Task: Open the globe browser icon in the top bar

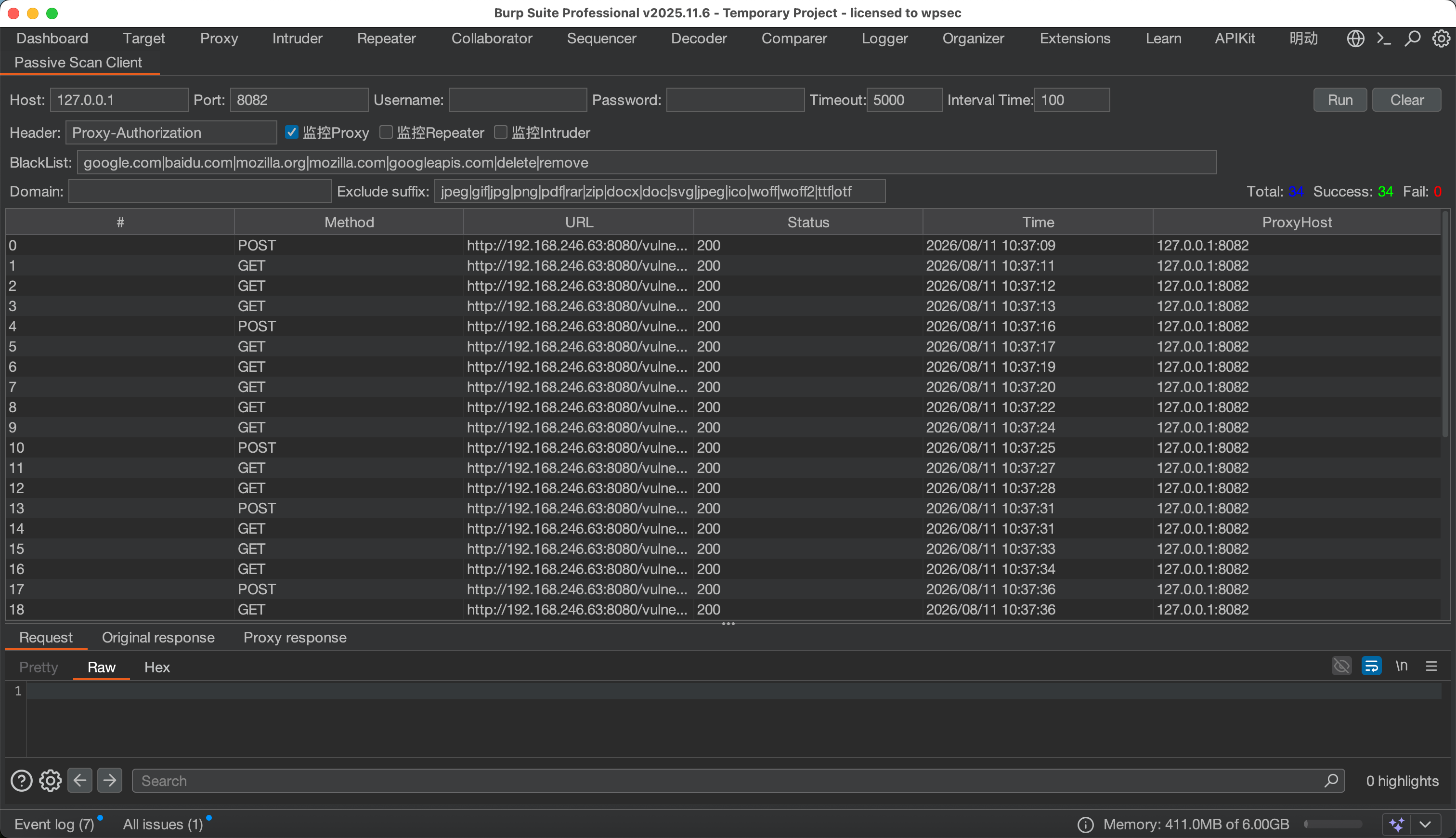Action: pyautogui.click(x=1355, y=39)
